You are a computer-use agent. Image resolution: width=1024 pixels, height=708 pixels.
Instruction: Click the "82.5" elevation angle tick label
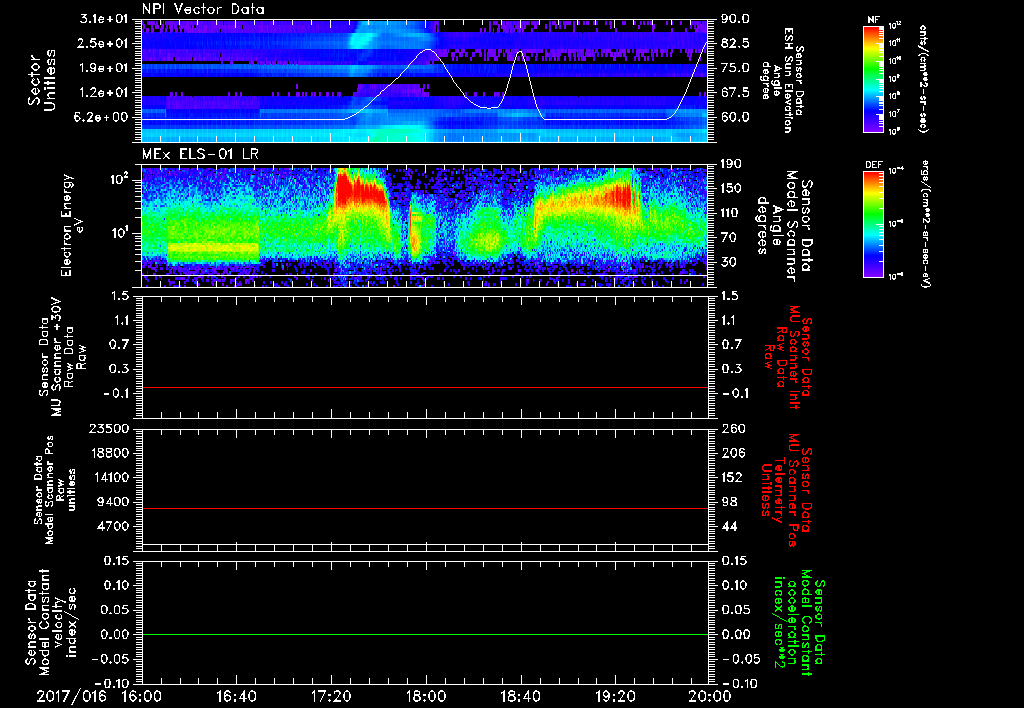(x=735, y=43)
